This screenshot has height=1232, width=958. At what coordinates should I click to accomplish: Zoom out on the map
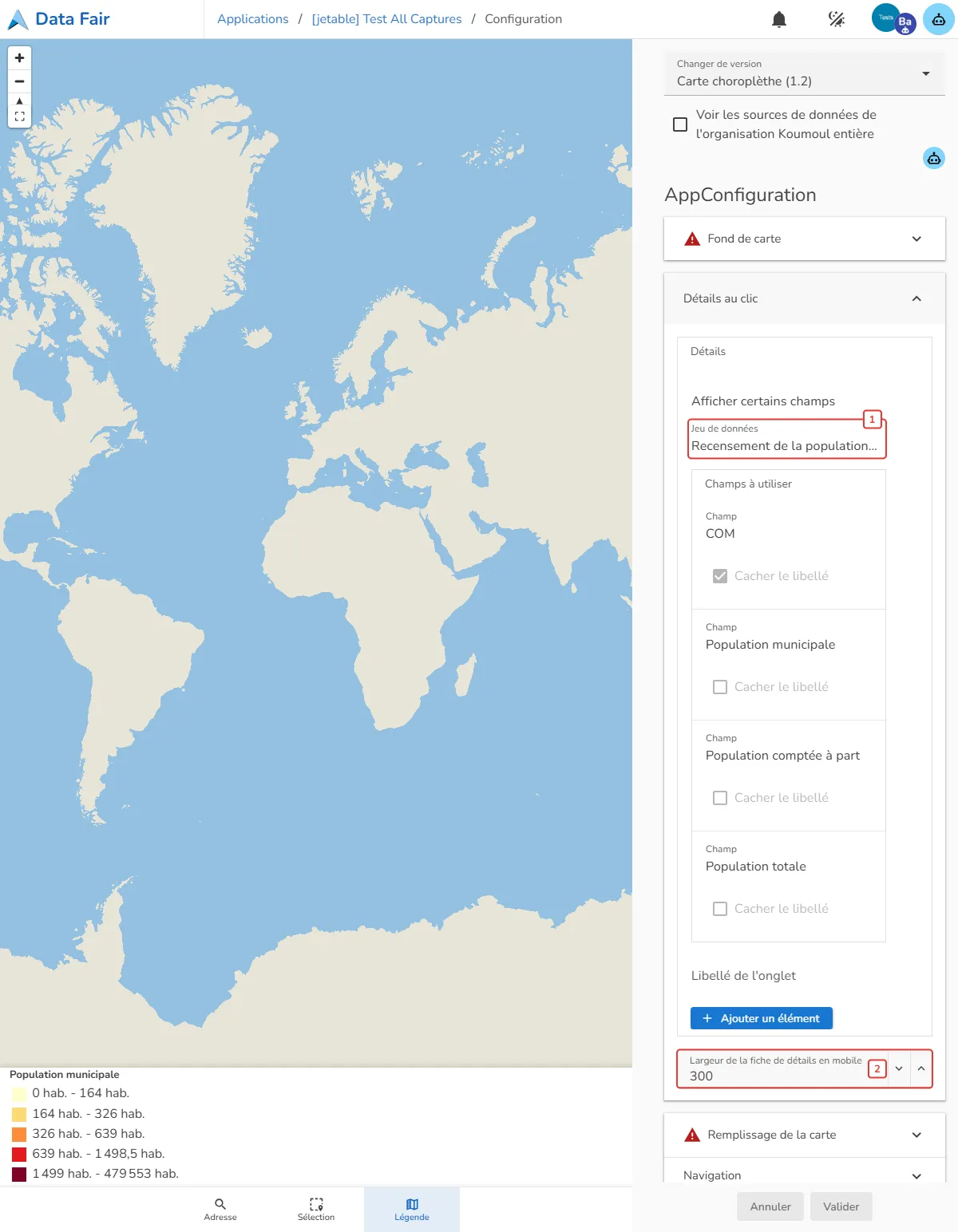coord(20,81)
